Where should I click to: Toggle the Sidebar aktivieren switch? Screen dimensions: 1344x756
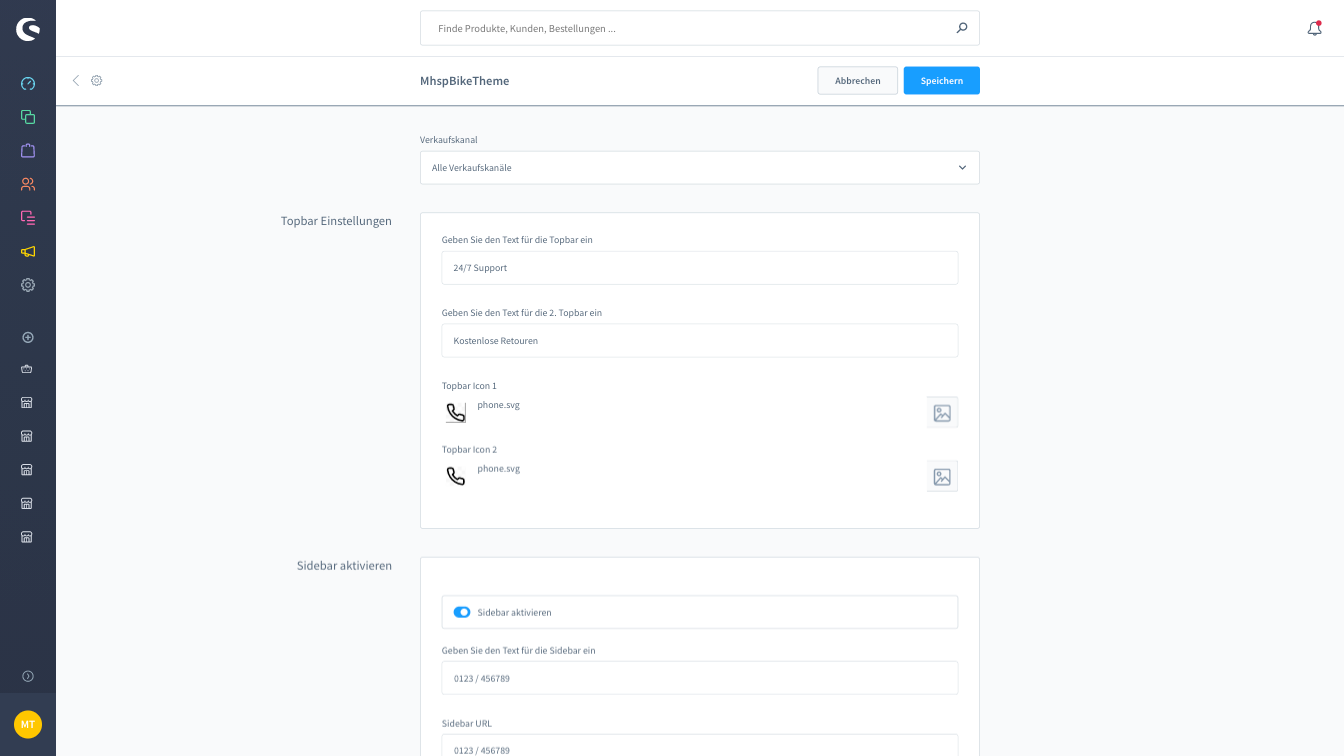(x=462, y=612)
